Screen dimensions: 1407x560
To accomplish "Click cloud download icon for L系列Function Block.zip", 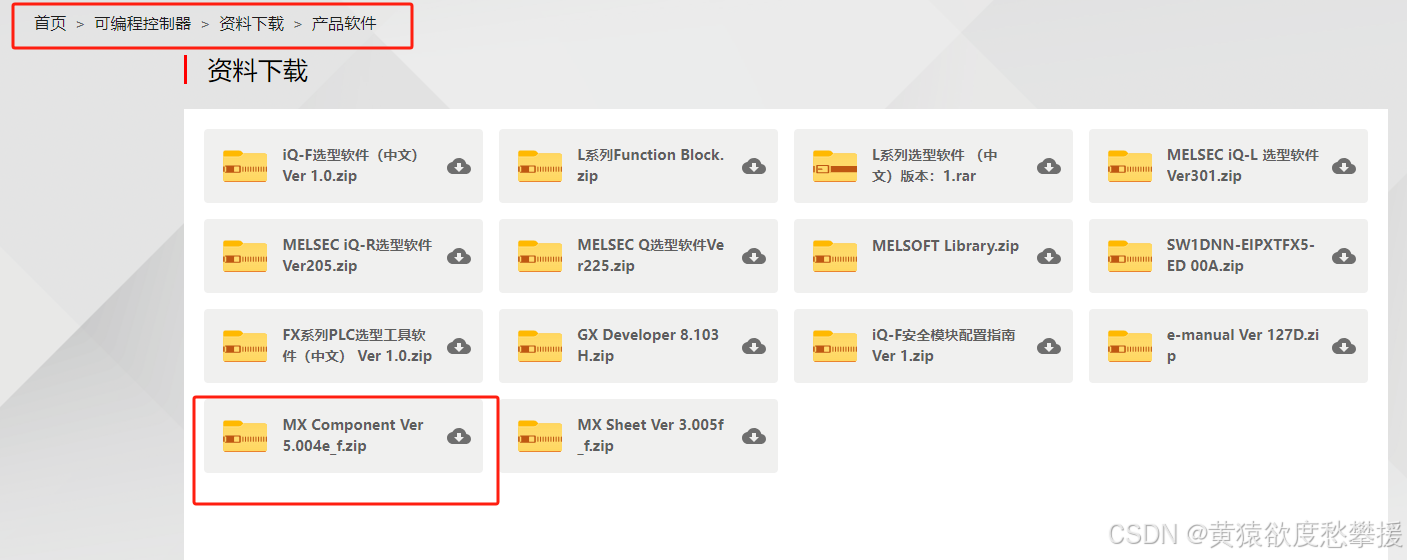I will 753,166.
